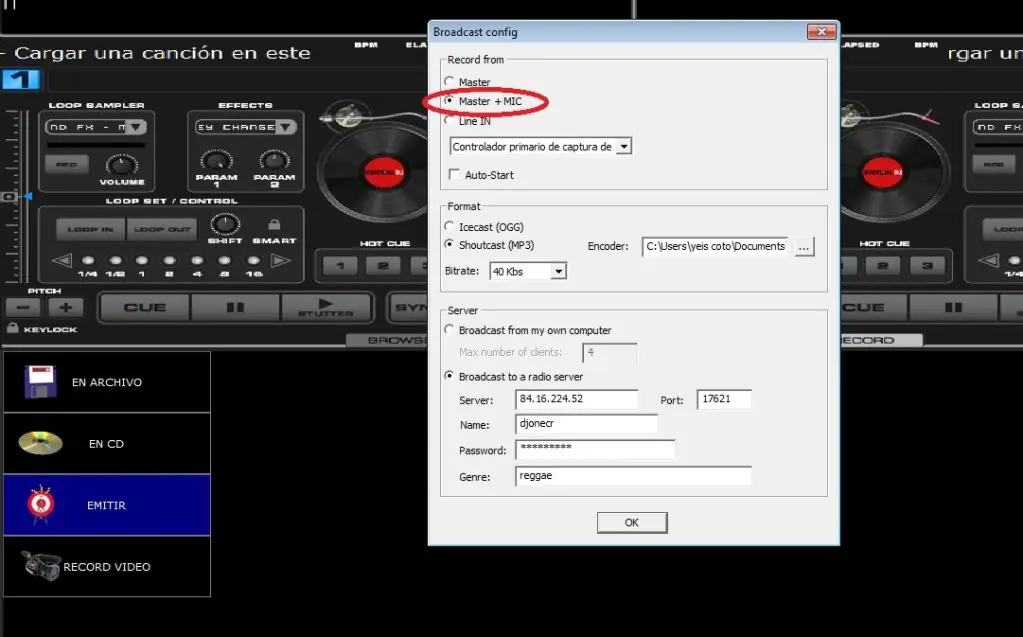The height and width of the screenshot is (637, 1023).
Task: Click the left deck pitch minus button
Action: [x=22, y=307]
